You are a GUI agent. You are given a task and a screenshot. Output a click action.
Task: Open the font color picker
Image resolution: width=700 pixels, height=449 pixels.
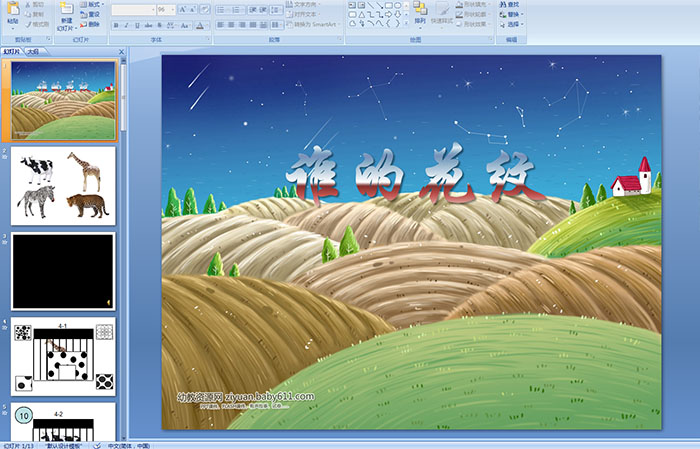point(200,24)
